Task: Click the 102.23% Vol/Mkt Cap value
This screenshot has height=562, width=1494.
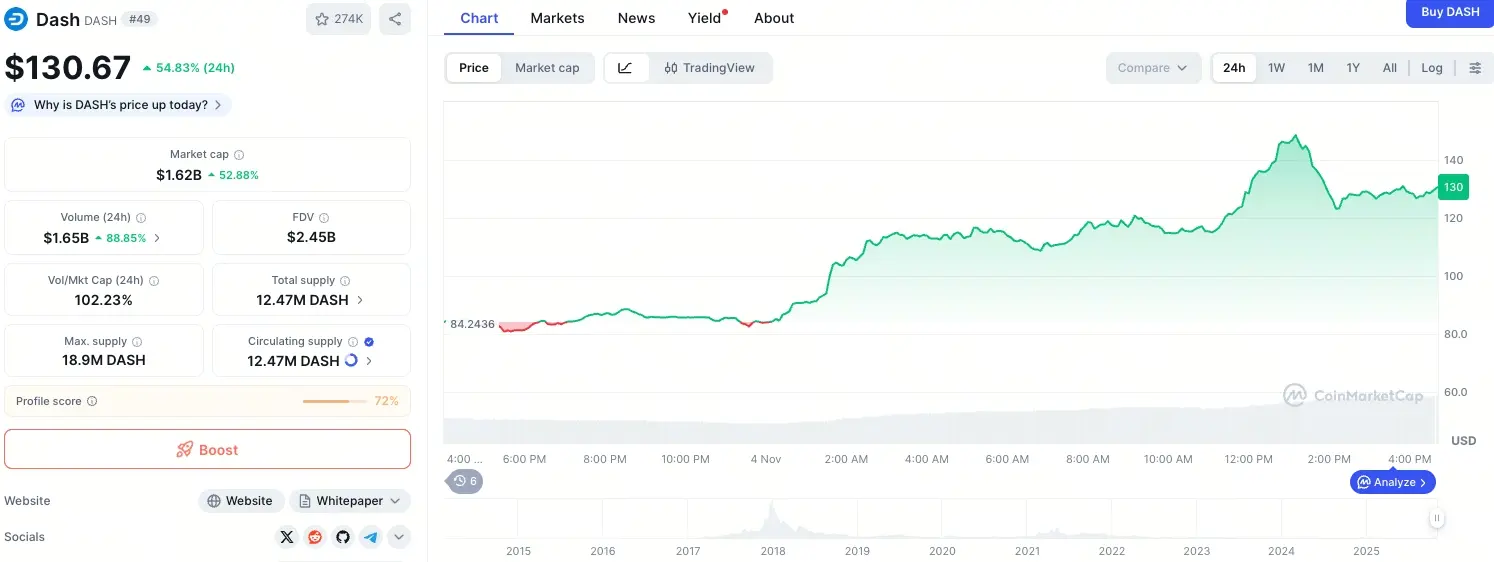Action: (103, 300)
